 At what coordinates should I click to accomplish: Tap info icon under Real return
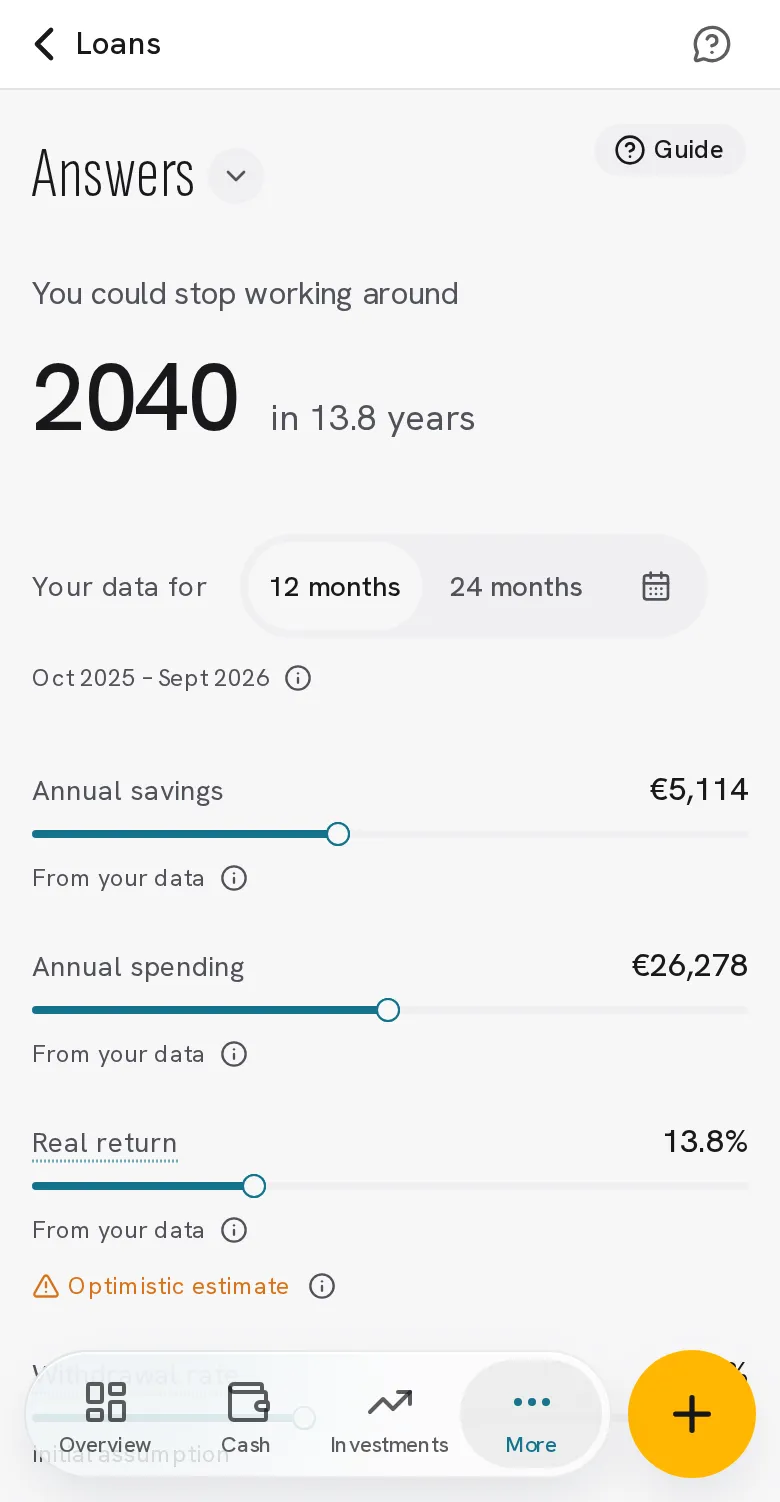pyautogui.click(x=234, y=1230)
